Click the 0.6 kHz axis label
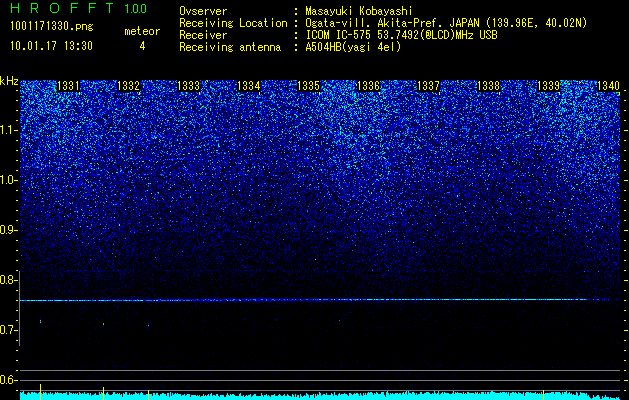This screenshot has width=629, height=400. 8,380
